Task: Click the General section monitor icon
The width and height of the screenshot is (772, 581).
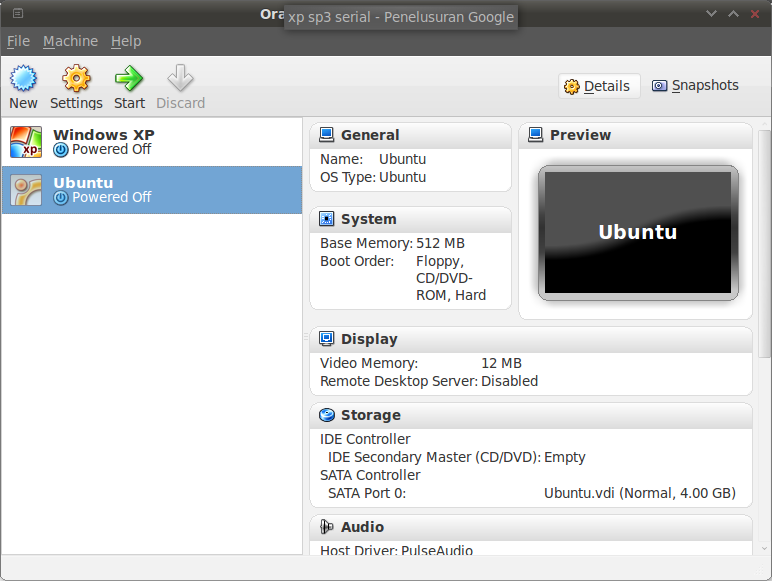Action: pyautogui.click(x=326, y=135)
